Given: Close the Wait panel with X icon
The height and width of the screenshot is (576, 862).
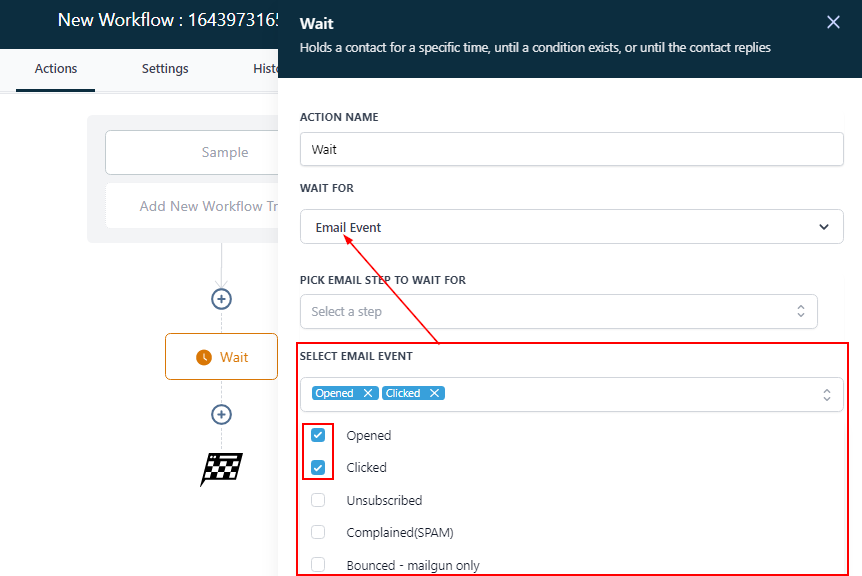Looking at the screenshot, I should pyautogui.click(x=833, y=22).
